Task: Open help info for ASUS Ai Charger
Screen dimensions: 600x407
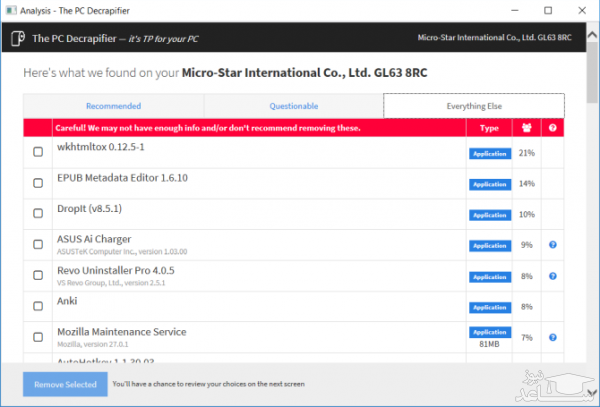Action: pyautogui.click(x=553, y=246)
